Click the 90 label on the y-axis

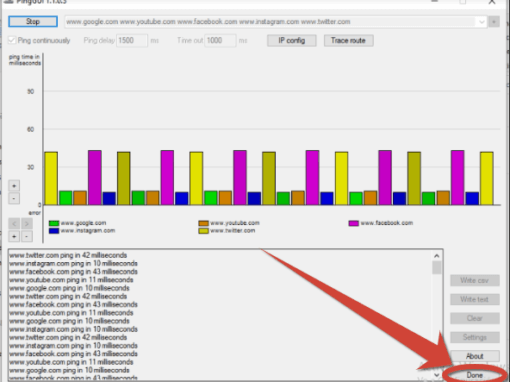coord(30,91)
